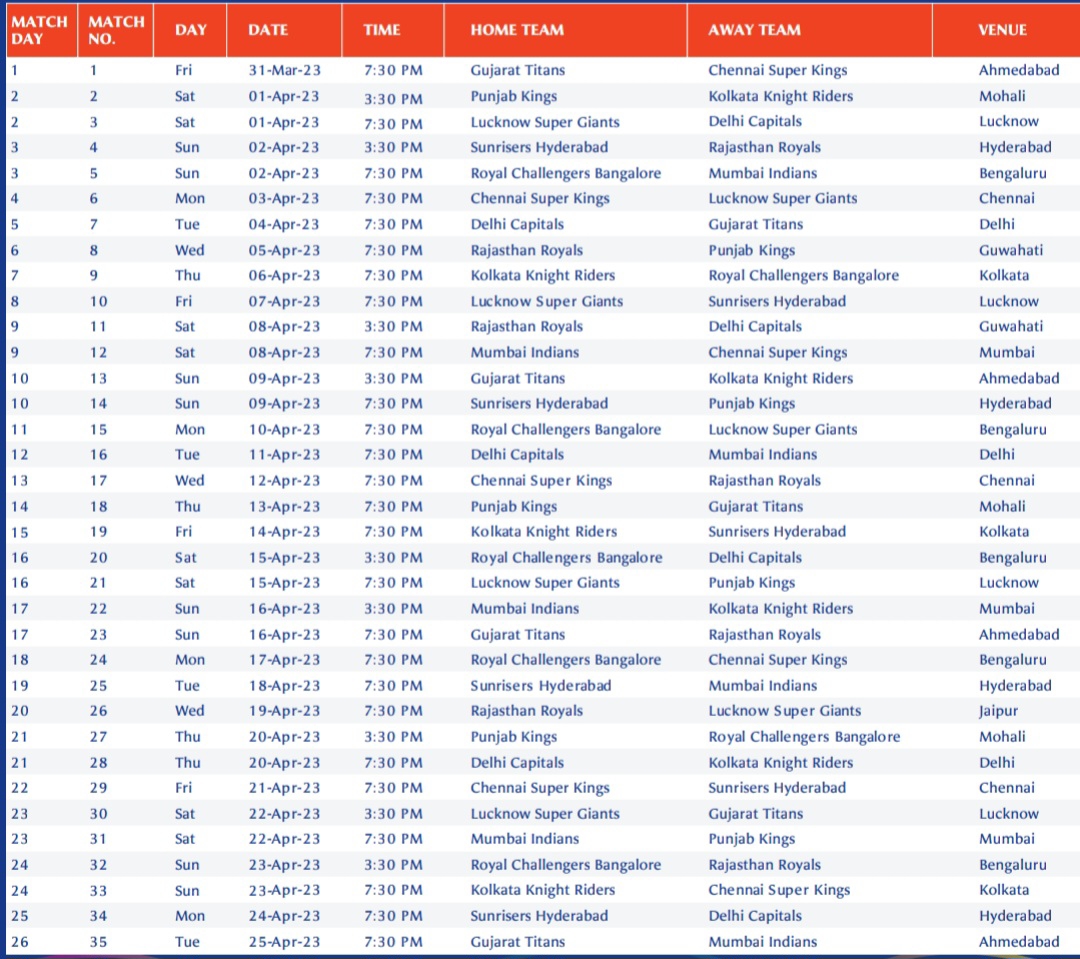Click Lucknow Super Giants home team, match 3

coord(545,122)
